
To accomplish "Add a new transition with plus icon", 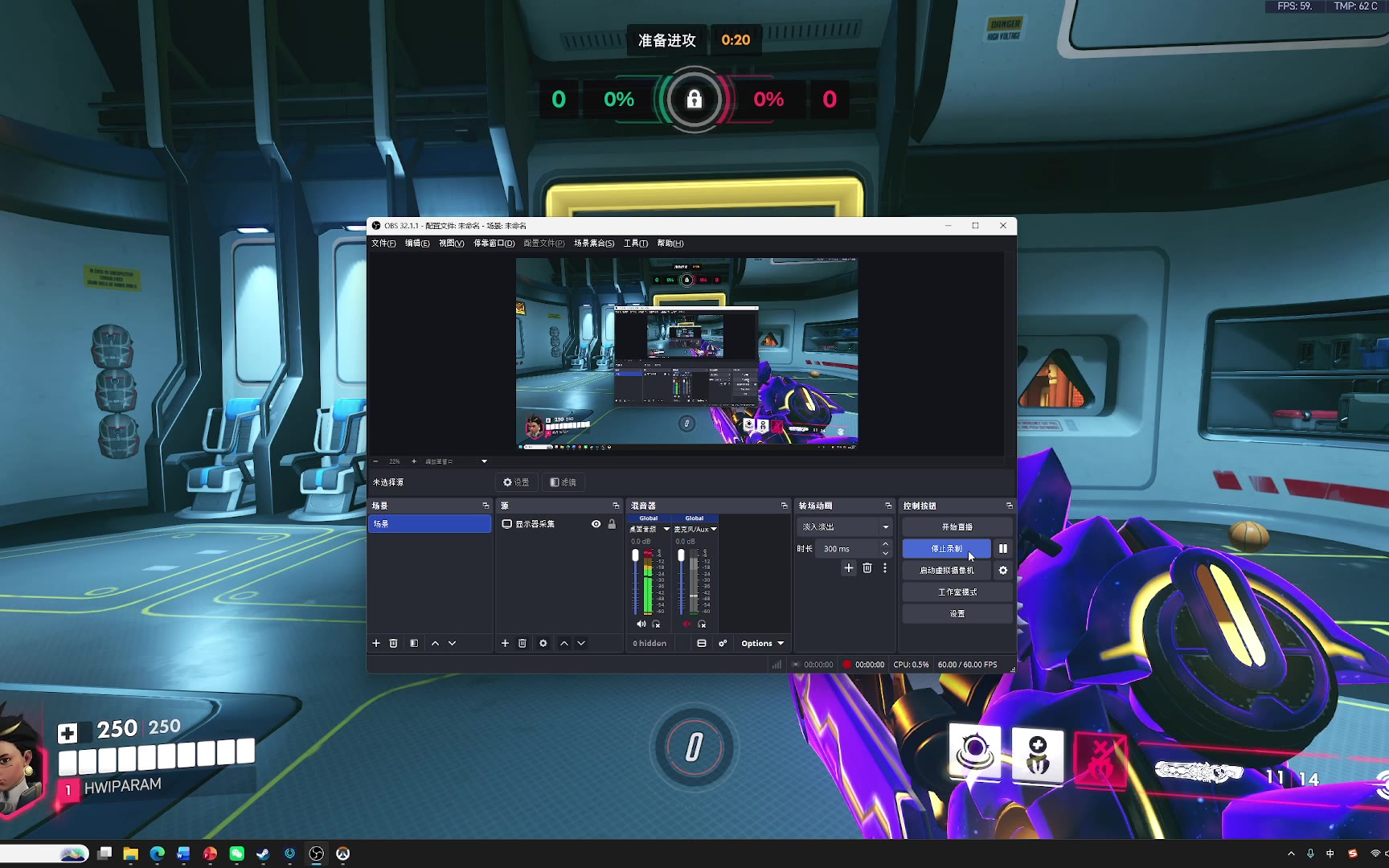I will [848, 568].
